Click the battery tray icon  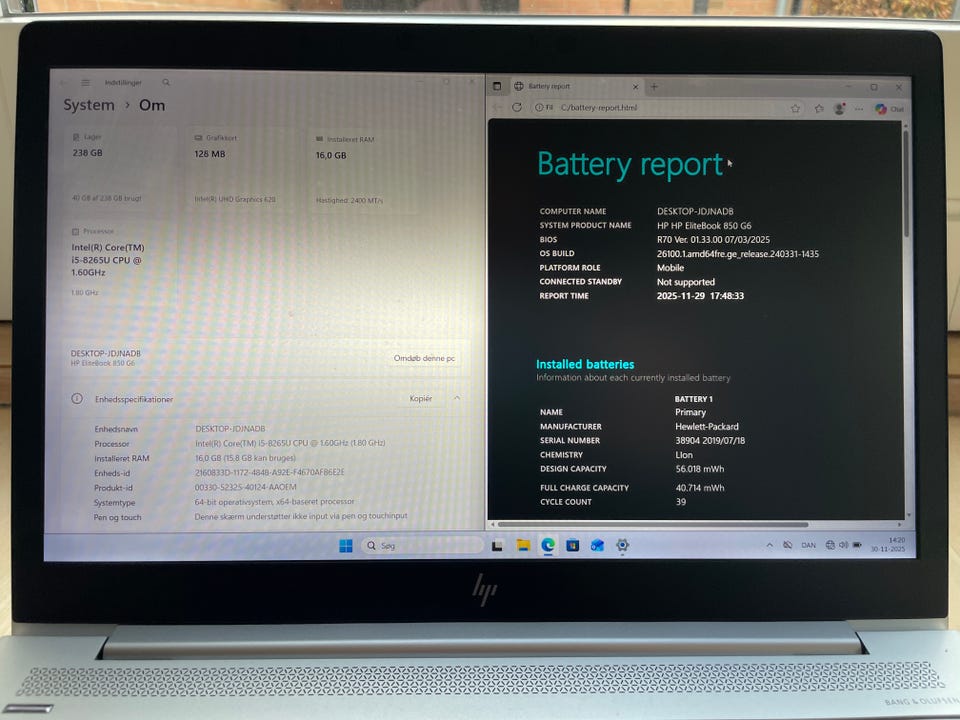857,545
